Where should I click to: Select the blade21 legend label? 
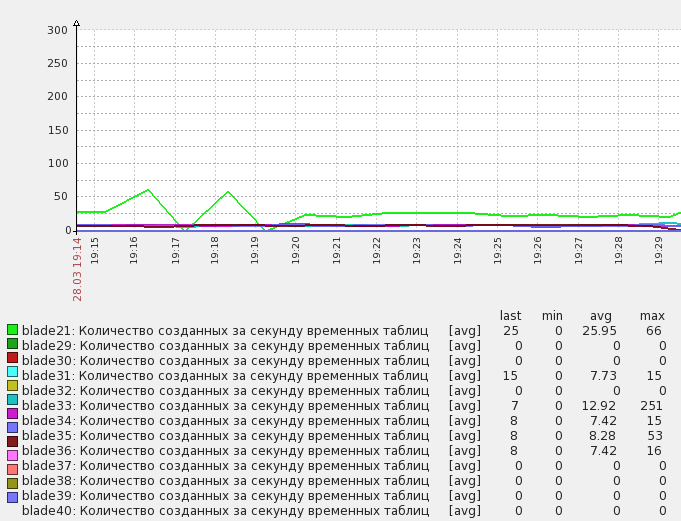(x=225, y=331)
